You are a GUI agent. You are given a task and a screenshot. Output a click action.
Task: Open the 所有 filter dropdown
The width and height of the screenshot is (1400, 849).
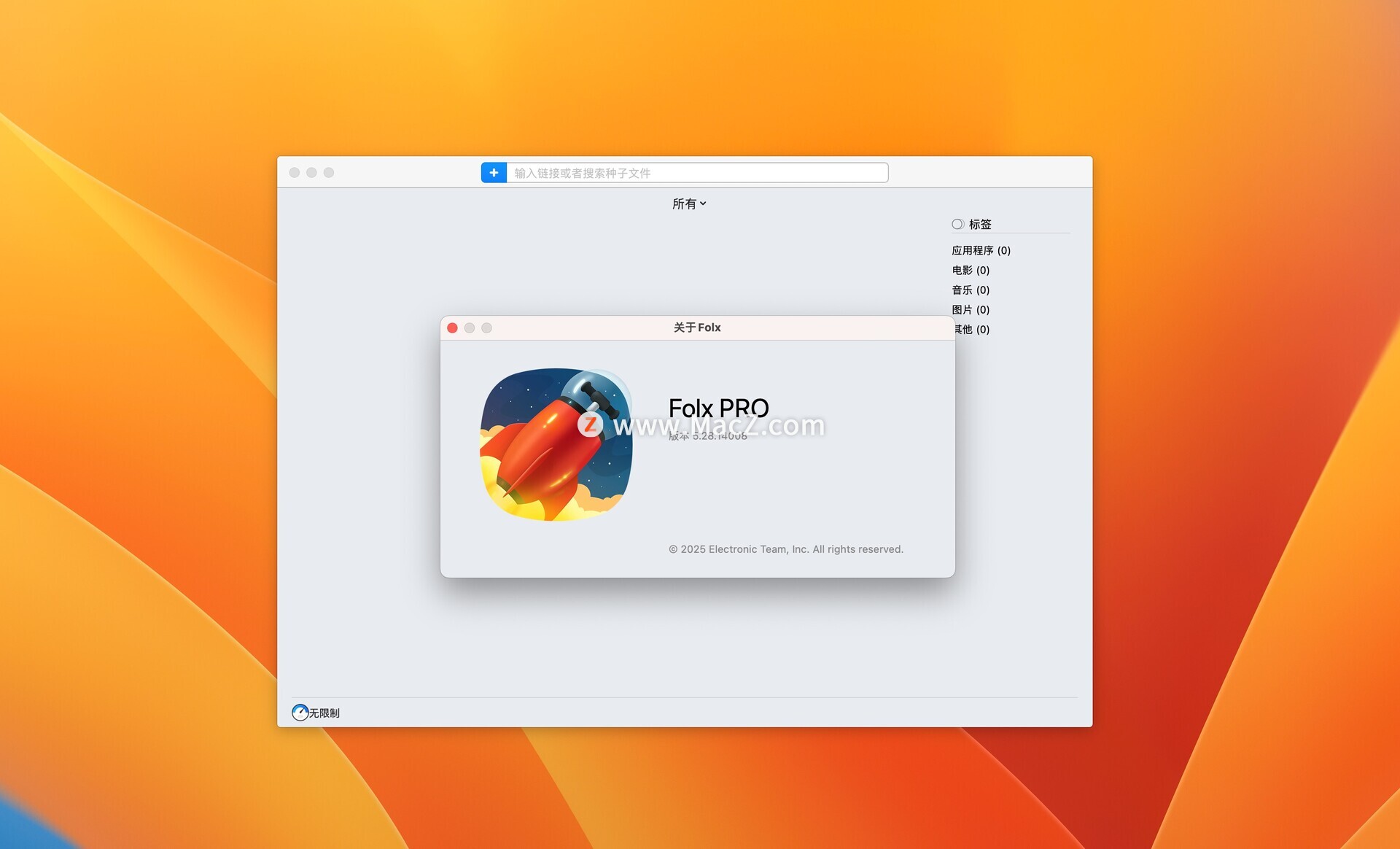689,204
